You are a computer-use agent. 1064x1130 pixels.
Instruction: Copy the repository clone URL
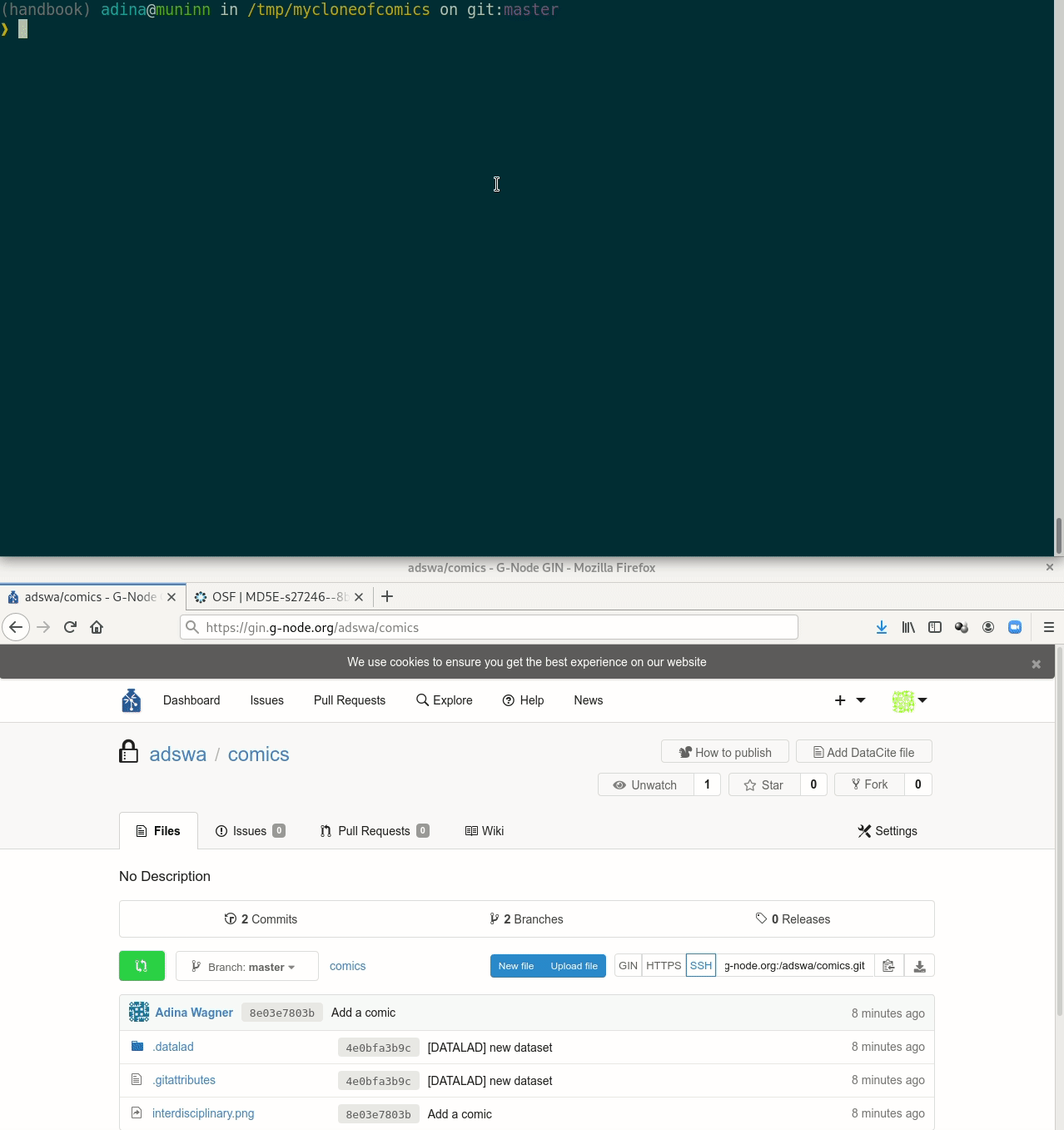coord(888,966)
